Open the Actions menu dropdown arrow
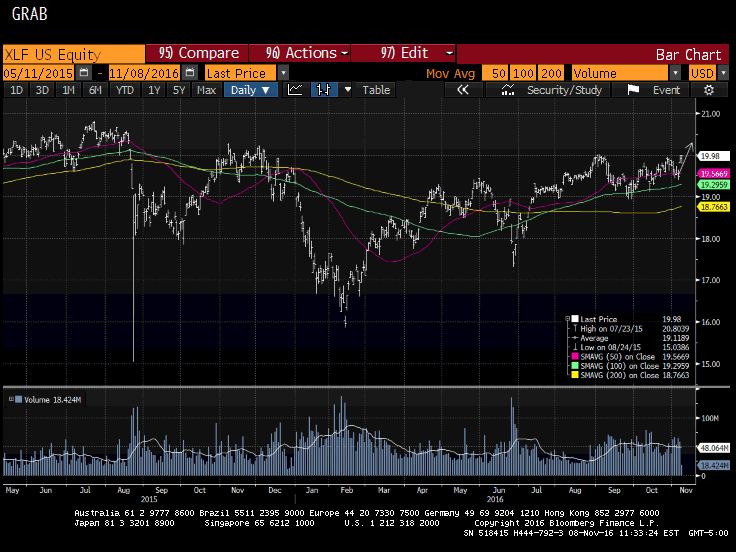The height and width of the screenshot is (552, 736). pos(345,53)
